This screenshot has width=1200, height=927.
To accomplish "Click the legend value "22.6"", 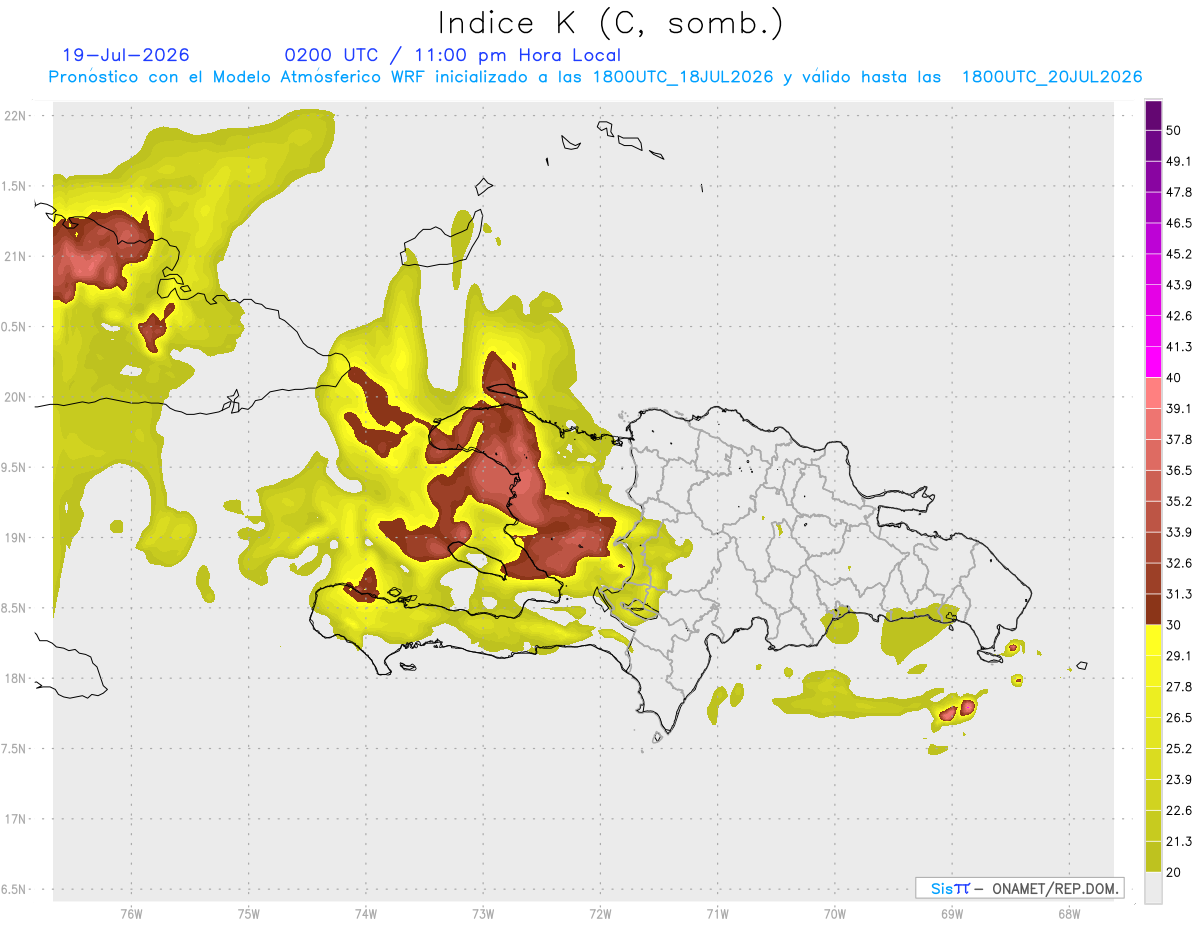I will point(1179,811).
